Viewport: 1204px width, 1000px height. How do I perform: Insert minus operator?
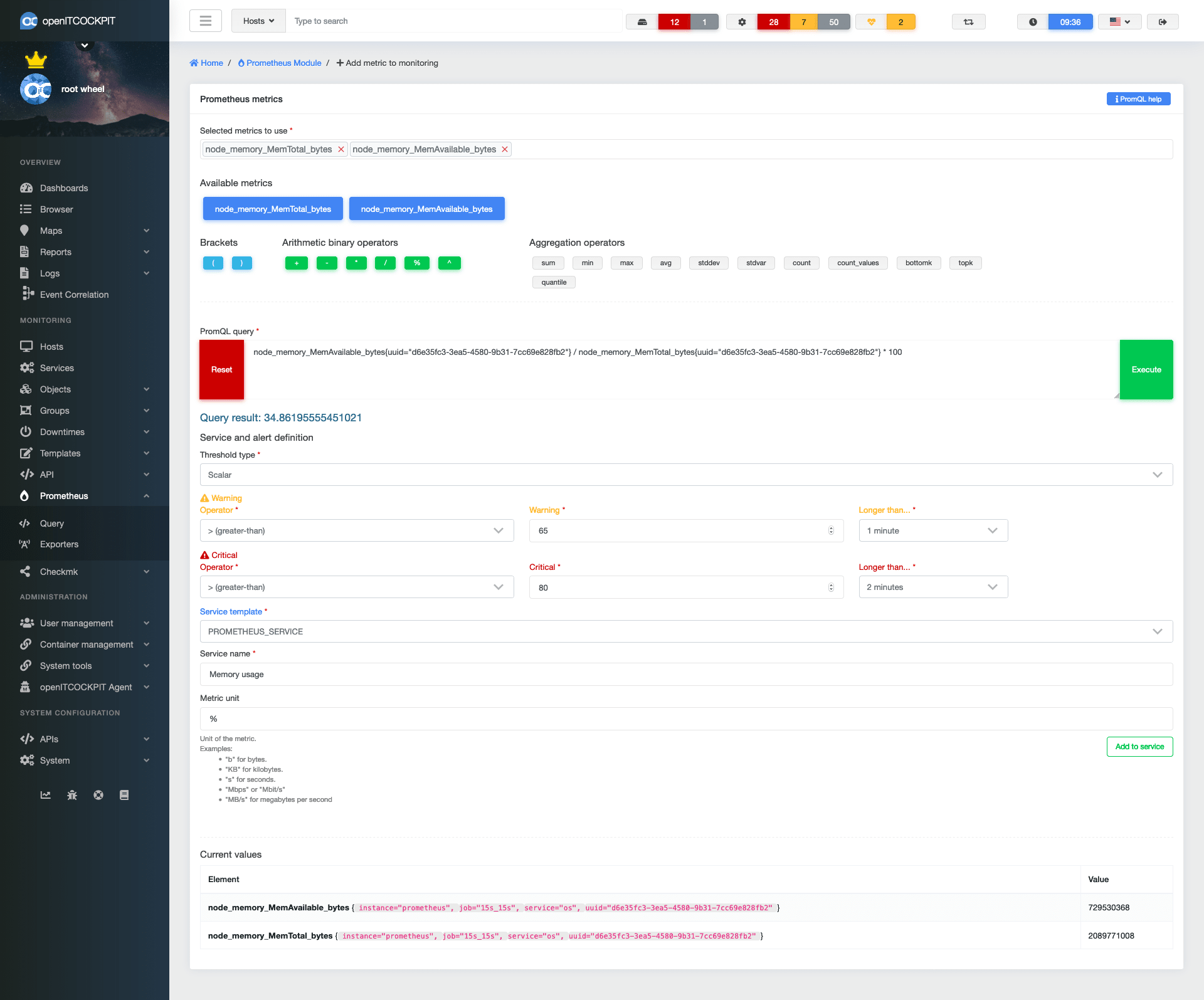tap(327, 263)
